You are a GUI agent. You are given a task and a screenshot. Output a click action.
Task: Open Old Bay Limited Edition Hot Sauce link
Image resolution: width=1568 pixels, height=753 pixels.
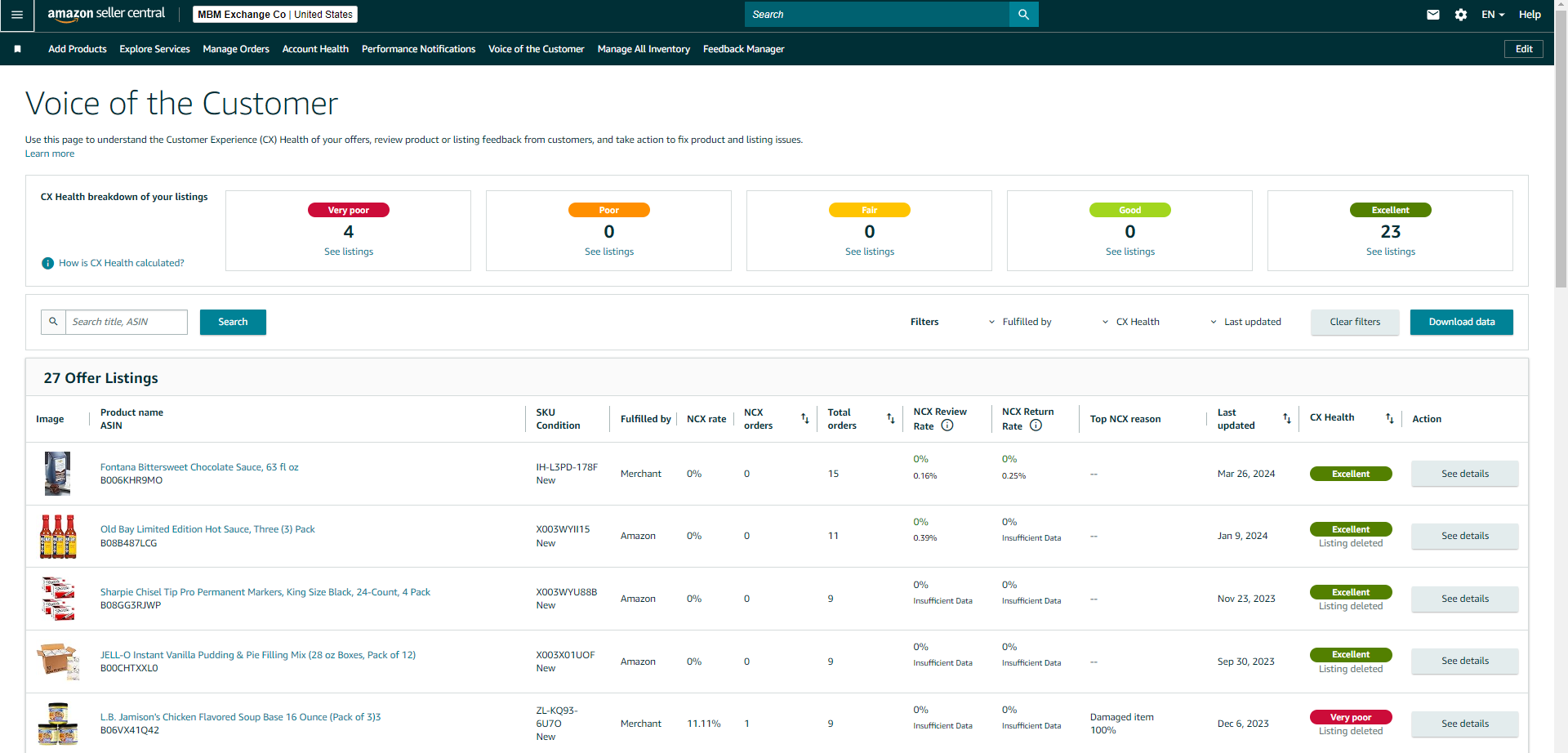point(207,529)
